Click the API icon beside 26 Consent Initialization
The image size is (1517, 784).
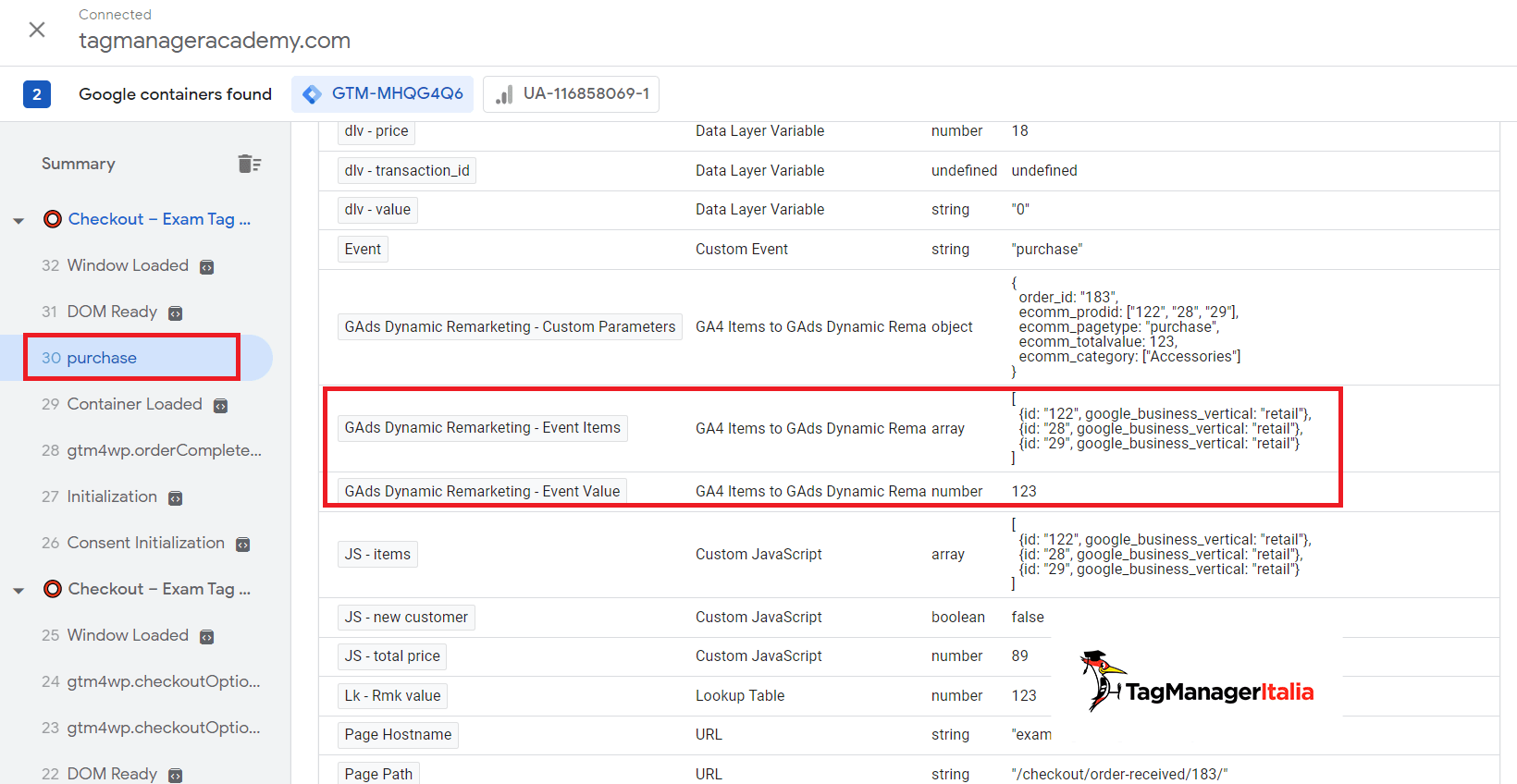coord(243,545)
